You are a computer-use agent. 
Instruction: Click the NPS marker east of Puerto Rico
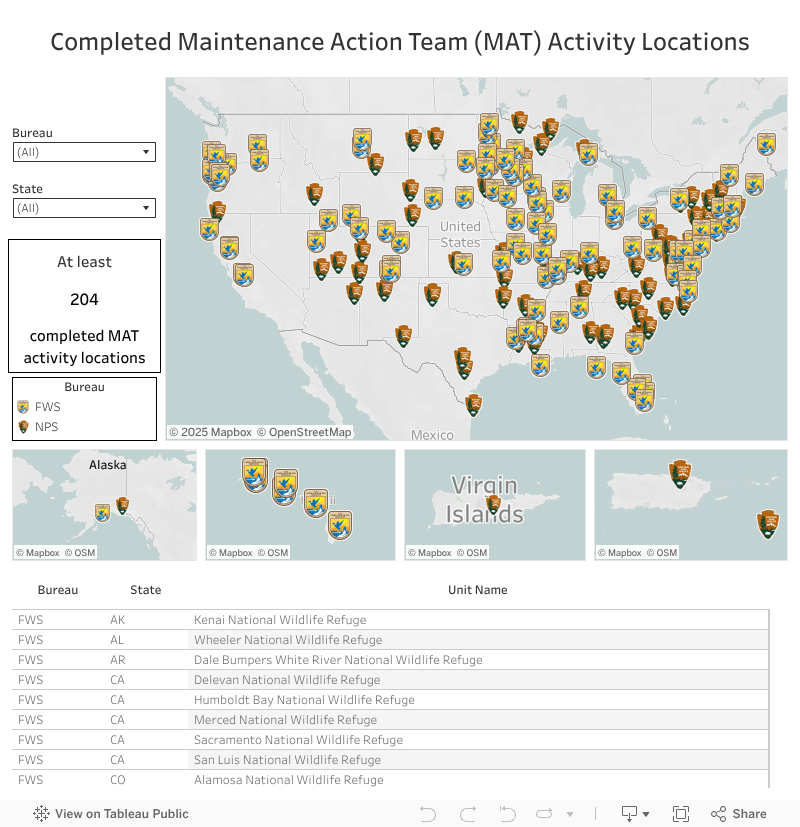[x=768, y=524]
